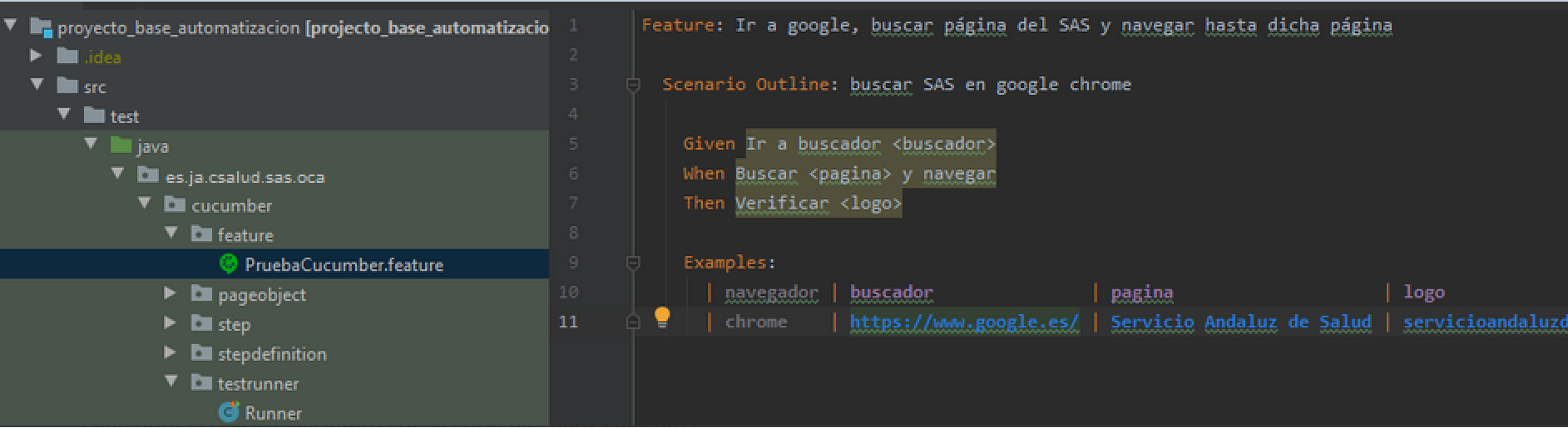Click fold end marker on line 11
This screenshot has height=428, width=1568.
(633, 322)
